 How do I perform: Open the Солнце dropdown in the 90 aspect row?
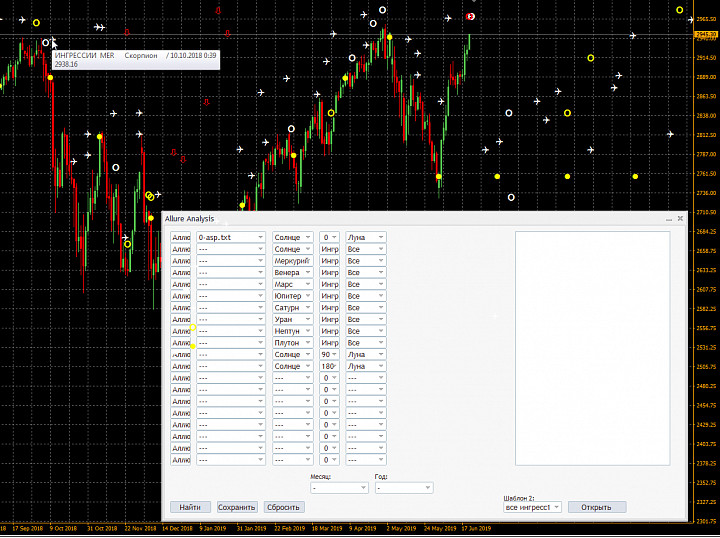tap(292, 354)
